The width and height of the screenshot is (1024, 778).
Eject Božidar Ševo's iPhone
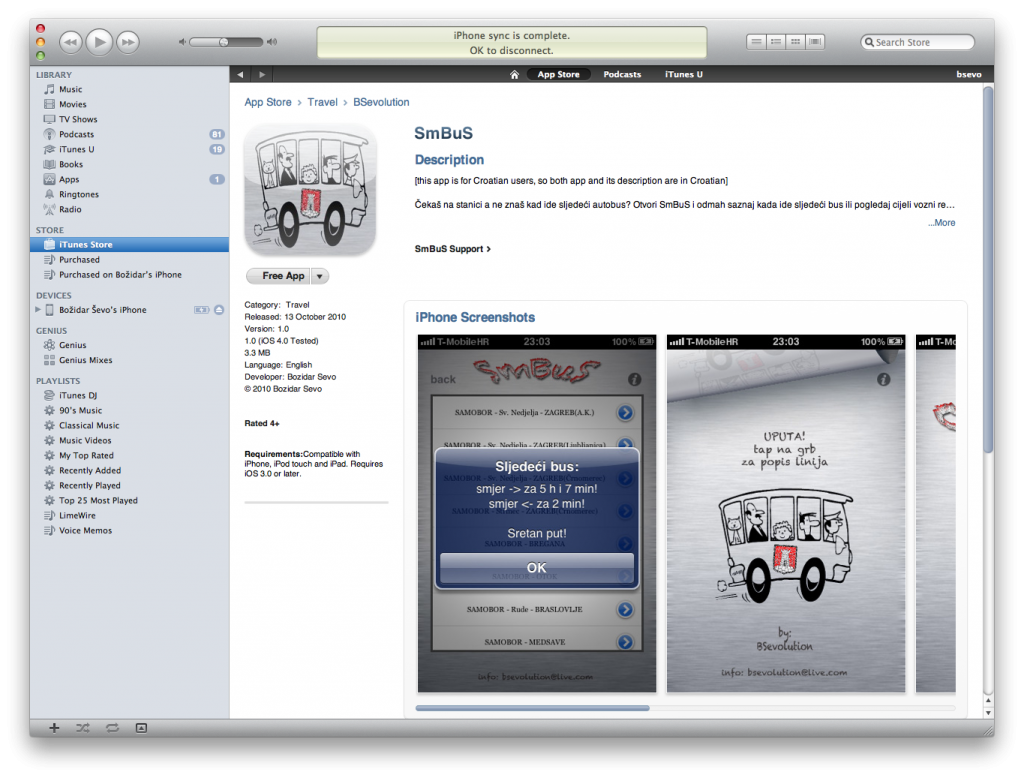219,310
